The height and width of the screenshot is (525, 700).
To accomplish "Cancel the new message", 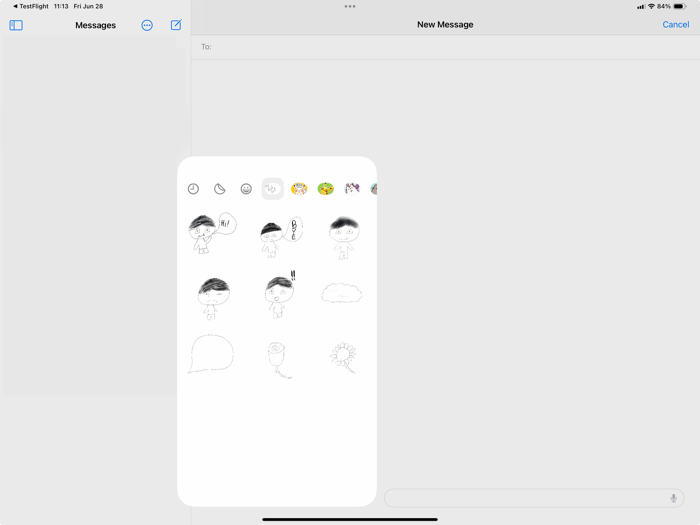I will click(675, 25).
